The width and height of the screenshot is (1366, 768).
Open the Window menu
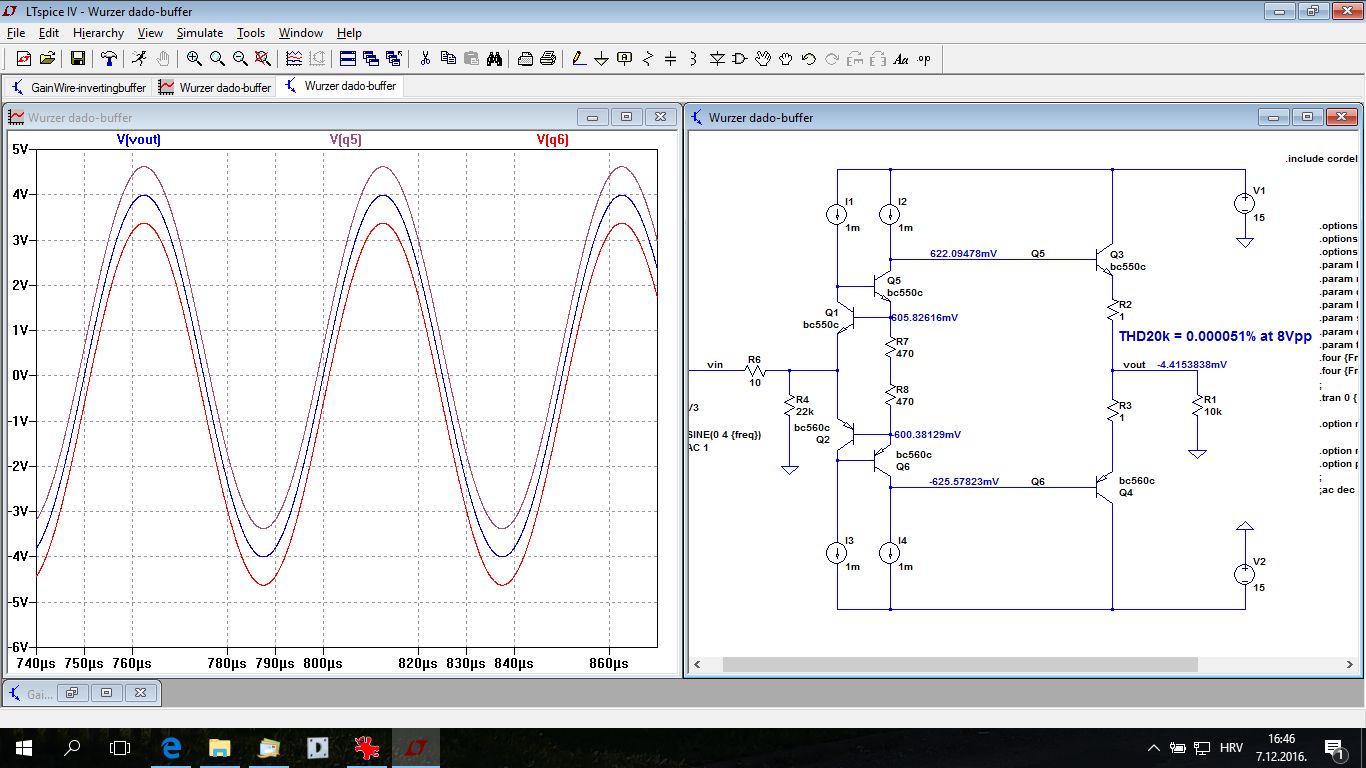300,33
